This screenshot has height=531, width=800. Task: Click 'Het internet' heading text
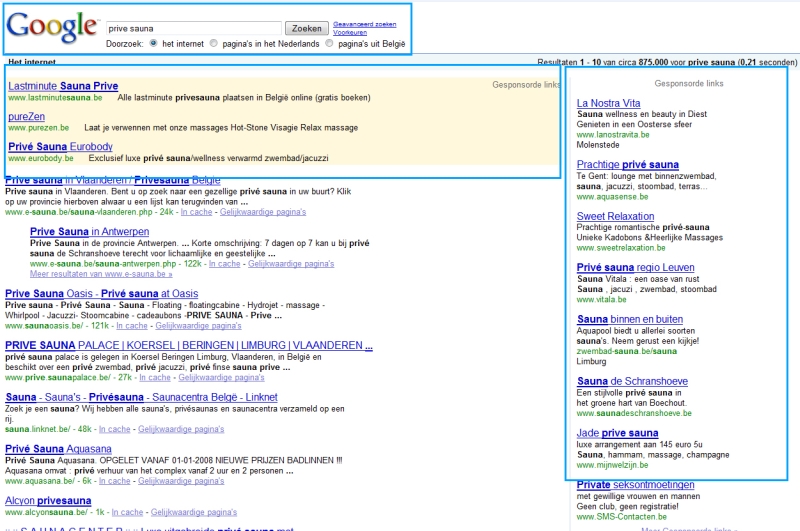(32, 62)
